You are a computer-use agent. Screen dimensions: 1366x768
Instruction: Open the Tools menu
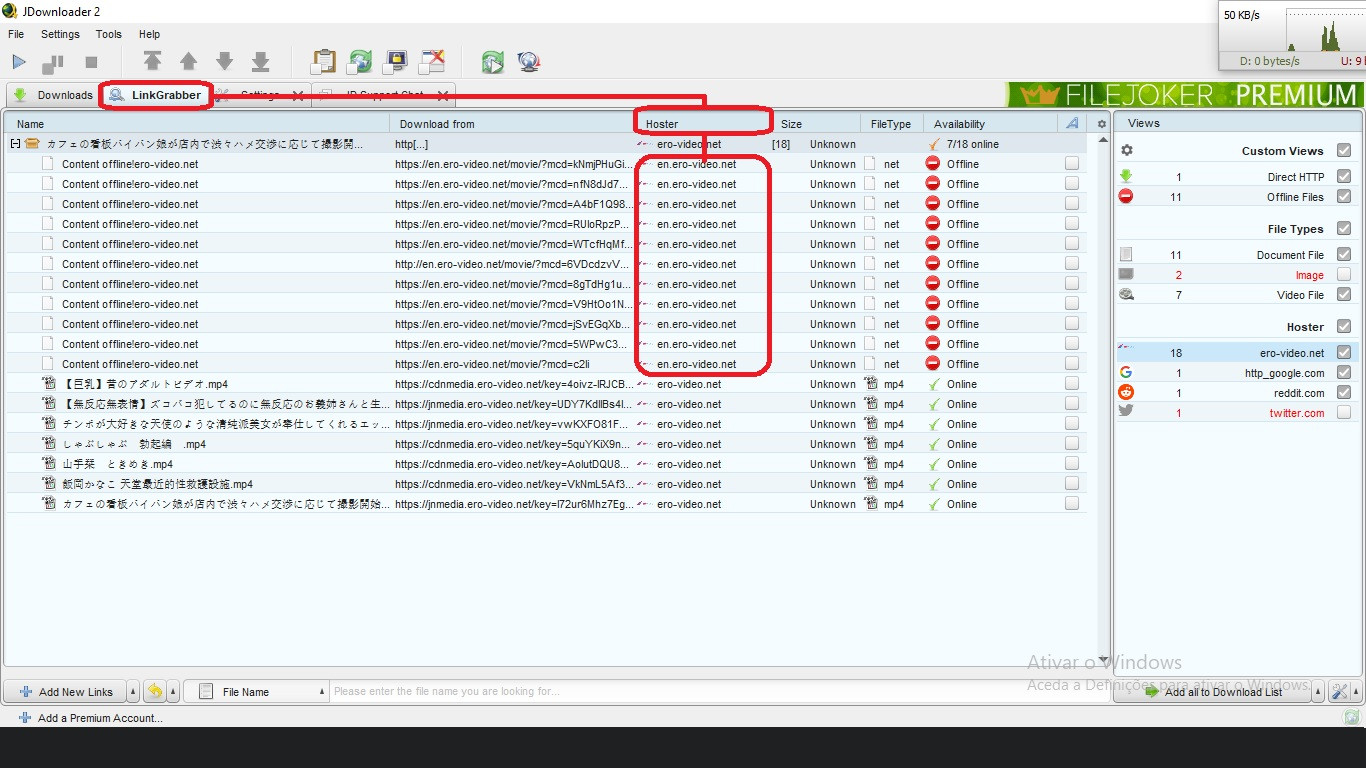109,34
